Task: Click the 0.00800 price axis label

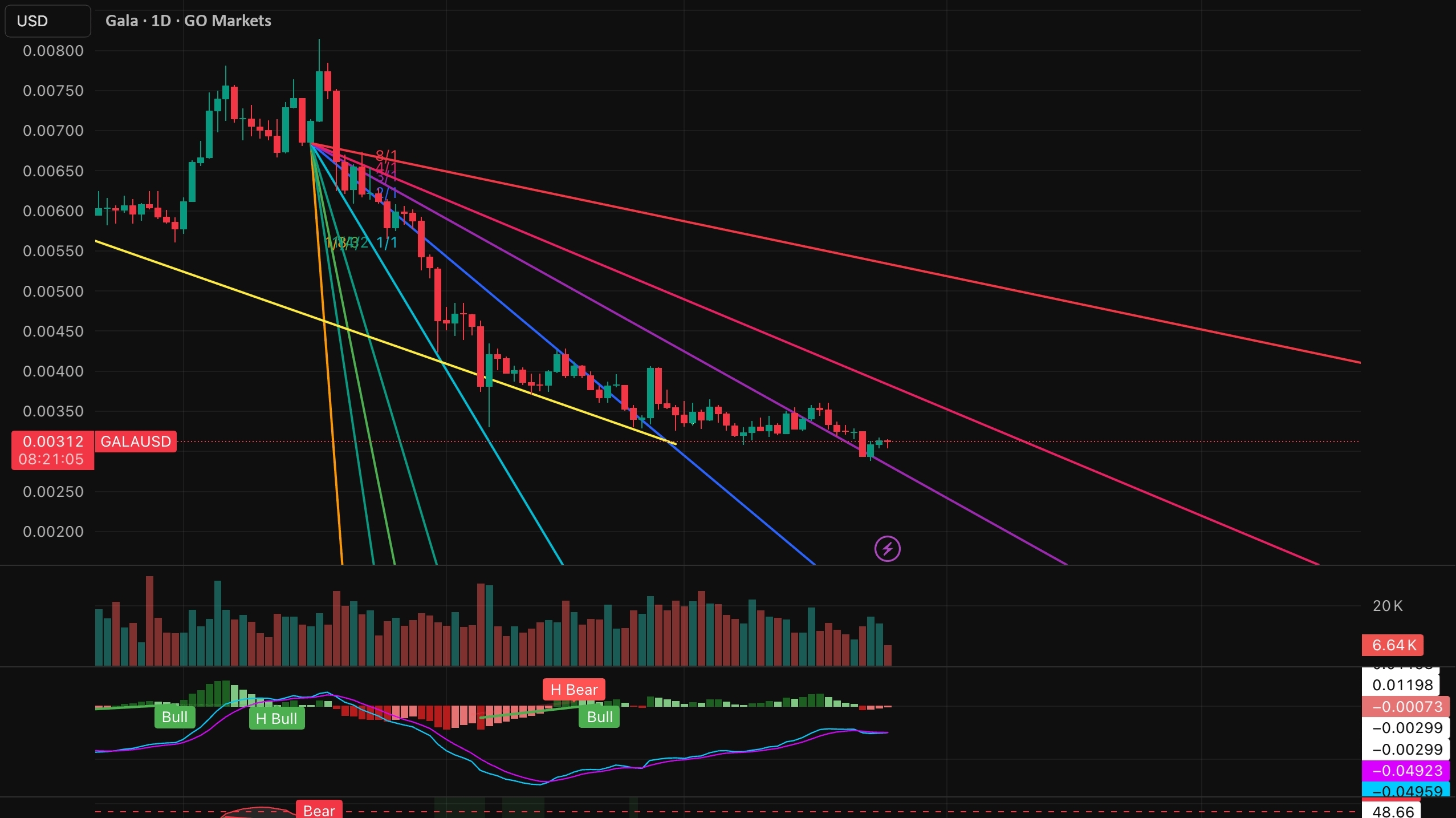Action: click(53, 51)
